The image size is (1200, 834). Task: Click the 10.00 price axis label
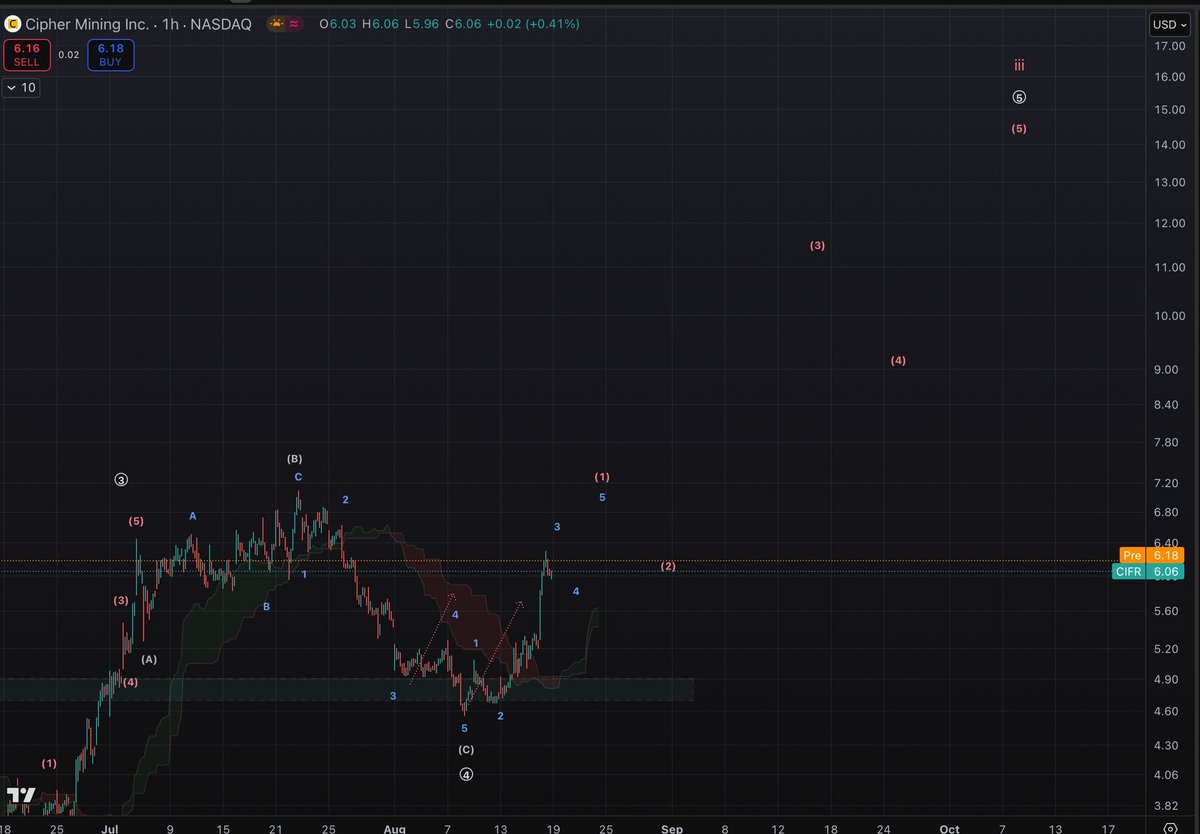pyautogui.click(x=1169, y=316)
